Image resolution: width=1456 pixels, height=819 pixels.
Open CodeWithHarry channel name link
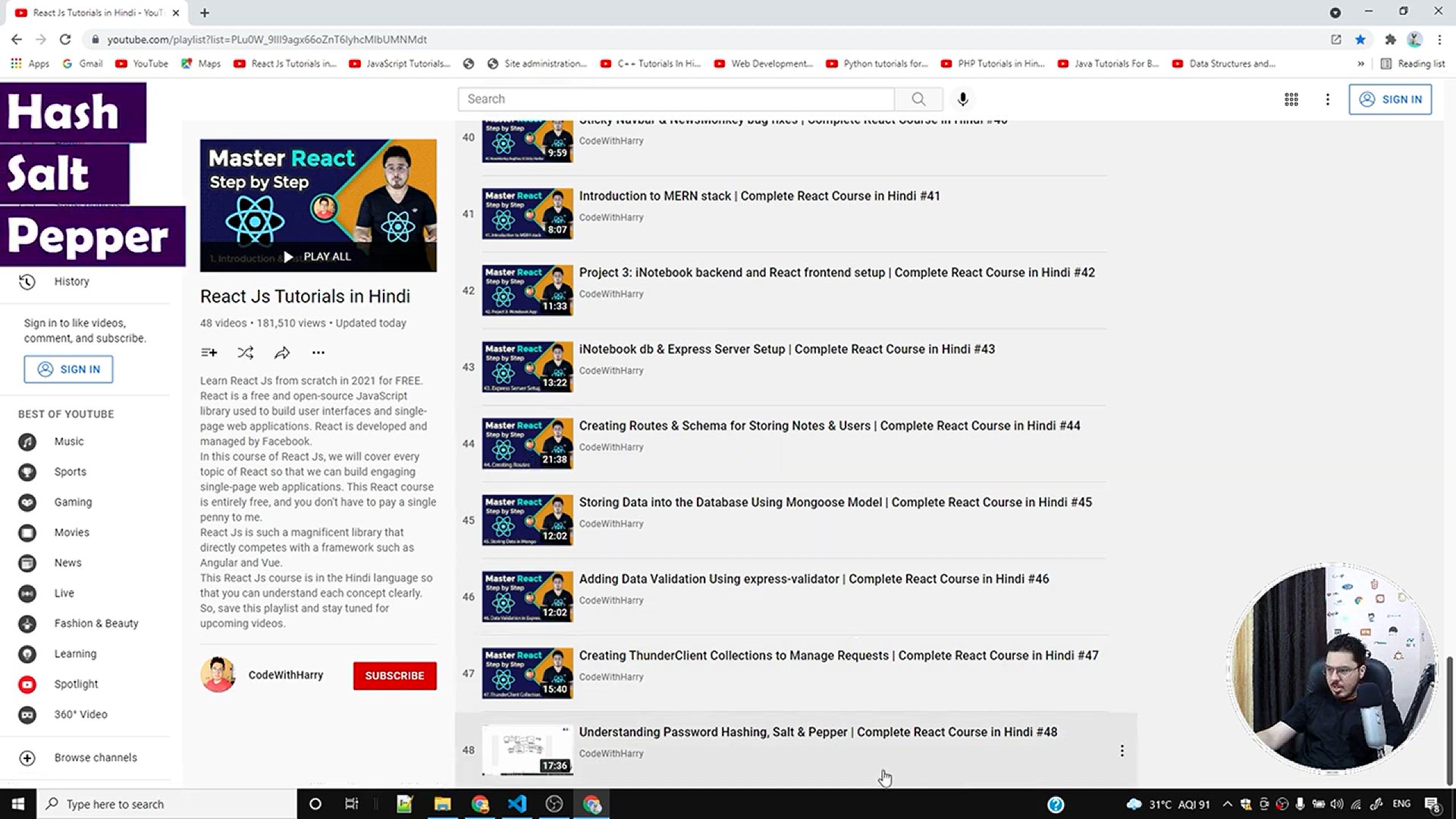(x=286, y=675)
